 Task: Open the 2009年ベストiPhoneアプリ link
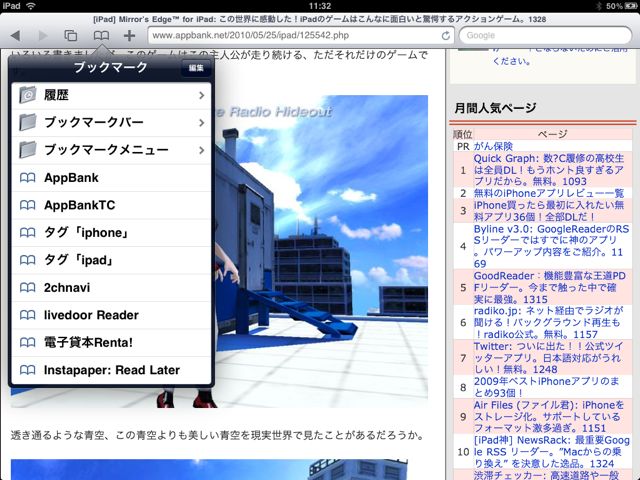547,387
